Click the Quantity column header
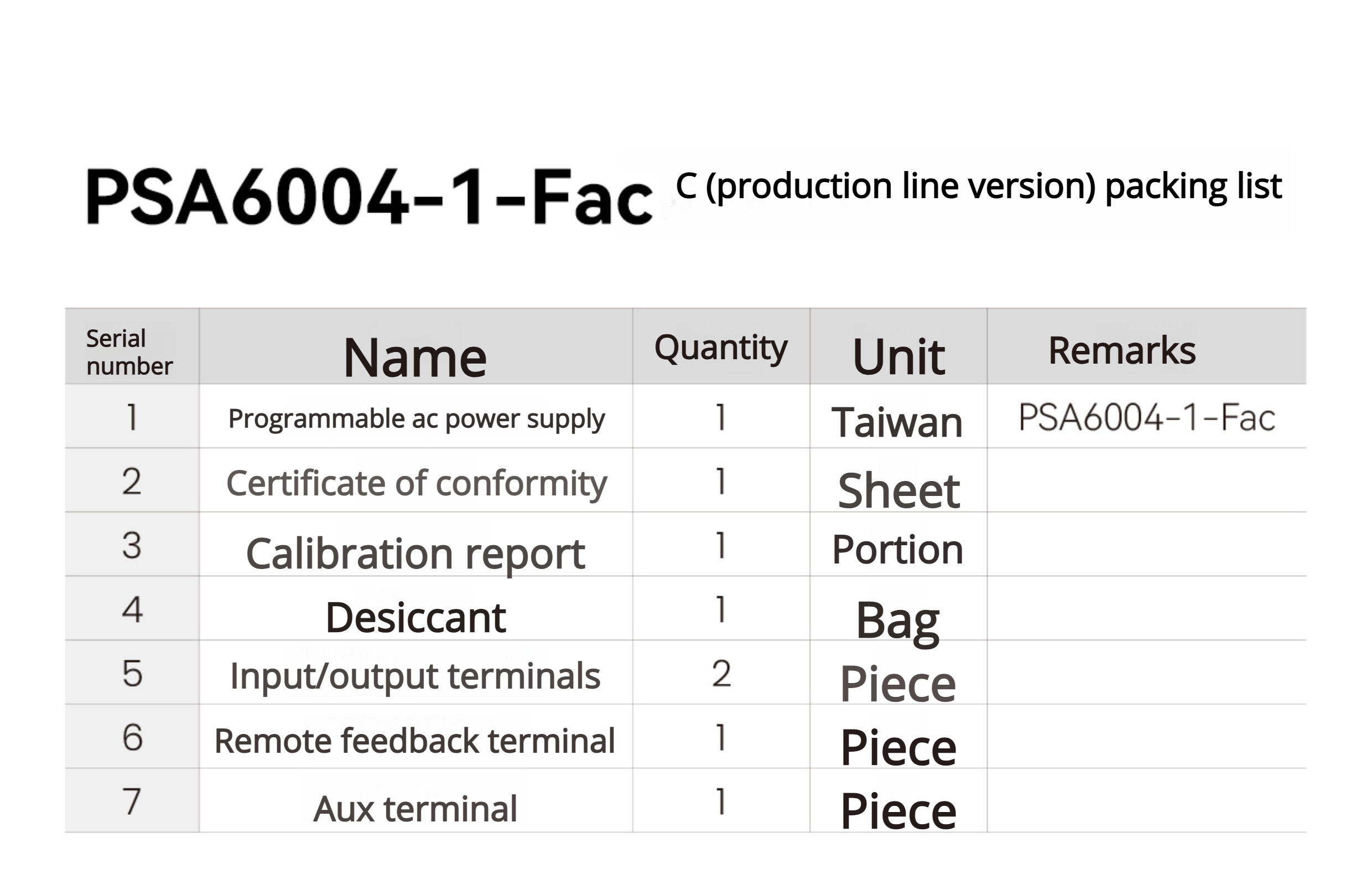This screenshot has width=1372, height=879. point(720,348)
